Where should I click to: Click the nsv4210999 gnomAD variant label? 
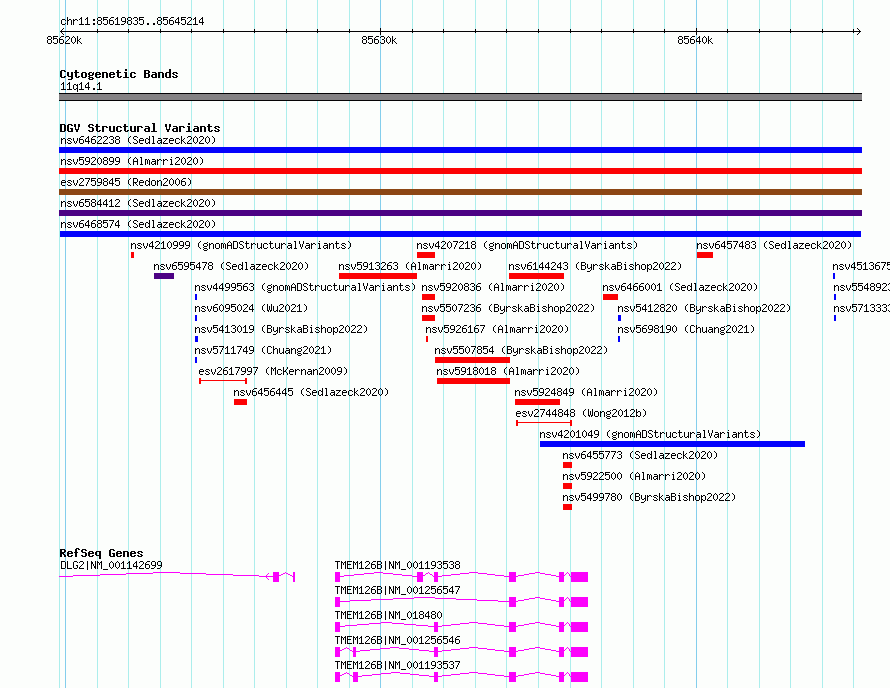click(x=241, y=245)
